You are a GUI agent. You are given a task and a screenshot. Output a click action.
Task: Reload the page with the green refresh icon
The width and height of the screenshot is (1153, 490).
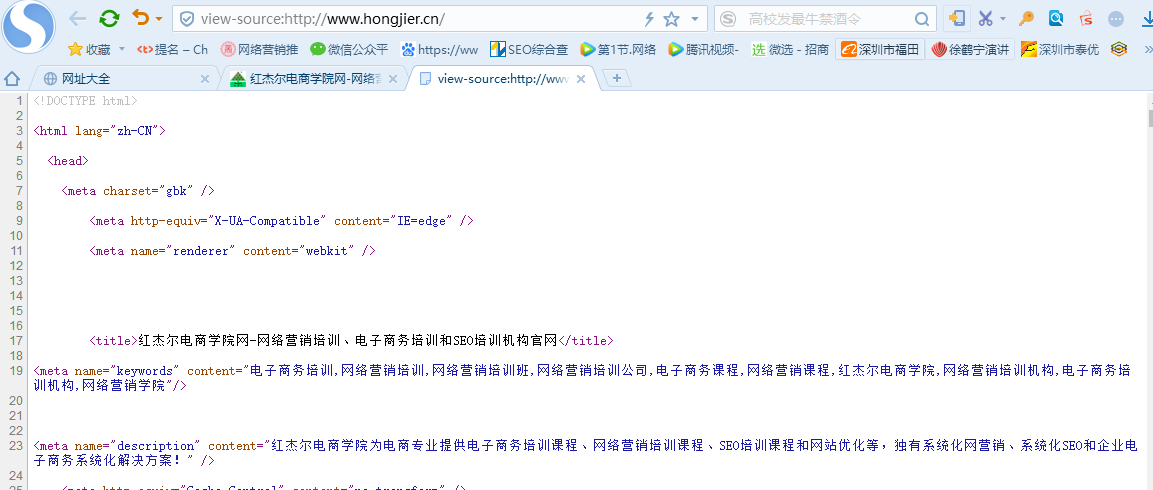point(109,19)
